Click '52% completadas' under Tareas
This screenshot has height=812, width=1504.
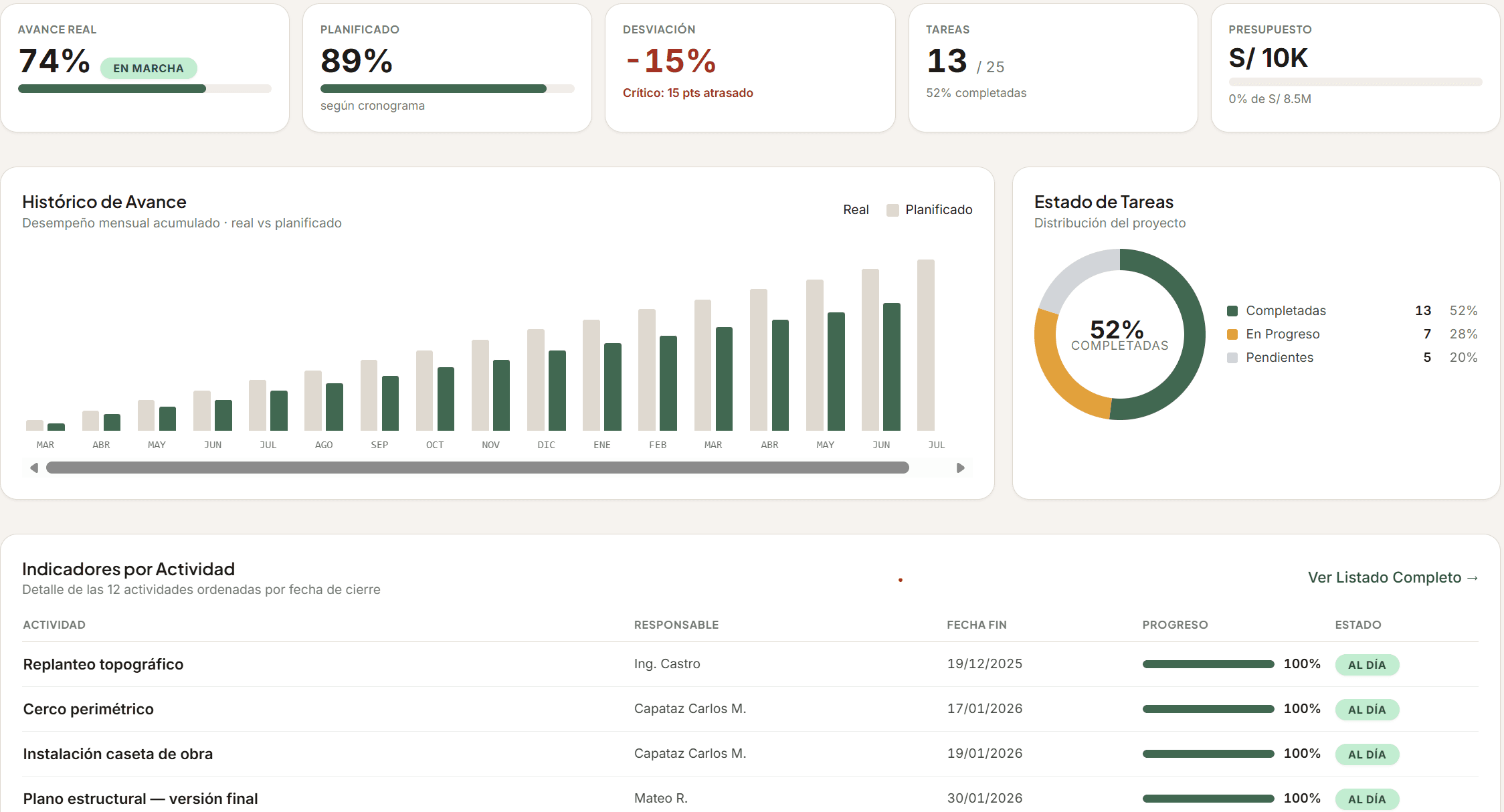pyautogui.click(x=976, y=93)
